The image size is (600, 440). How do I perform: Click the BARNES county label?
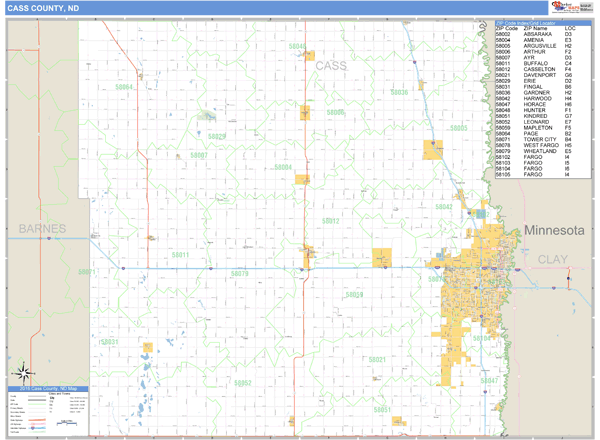41,229
